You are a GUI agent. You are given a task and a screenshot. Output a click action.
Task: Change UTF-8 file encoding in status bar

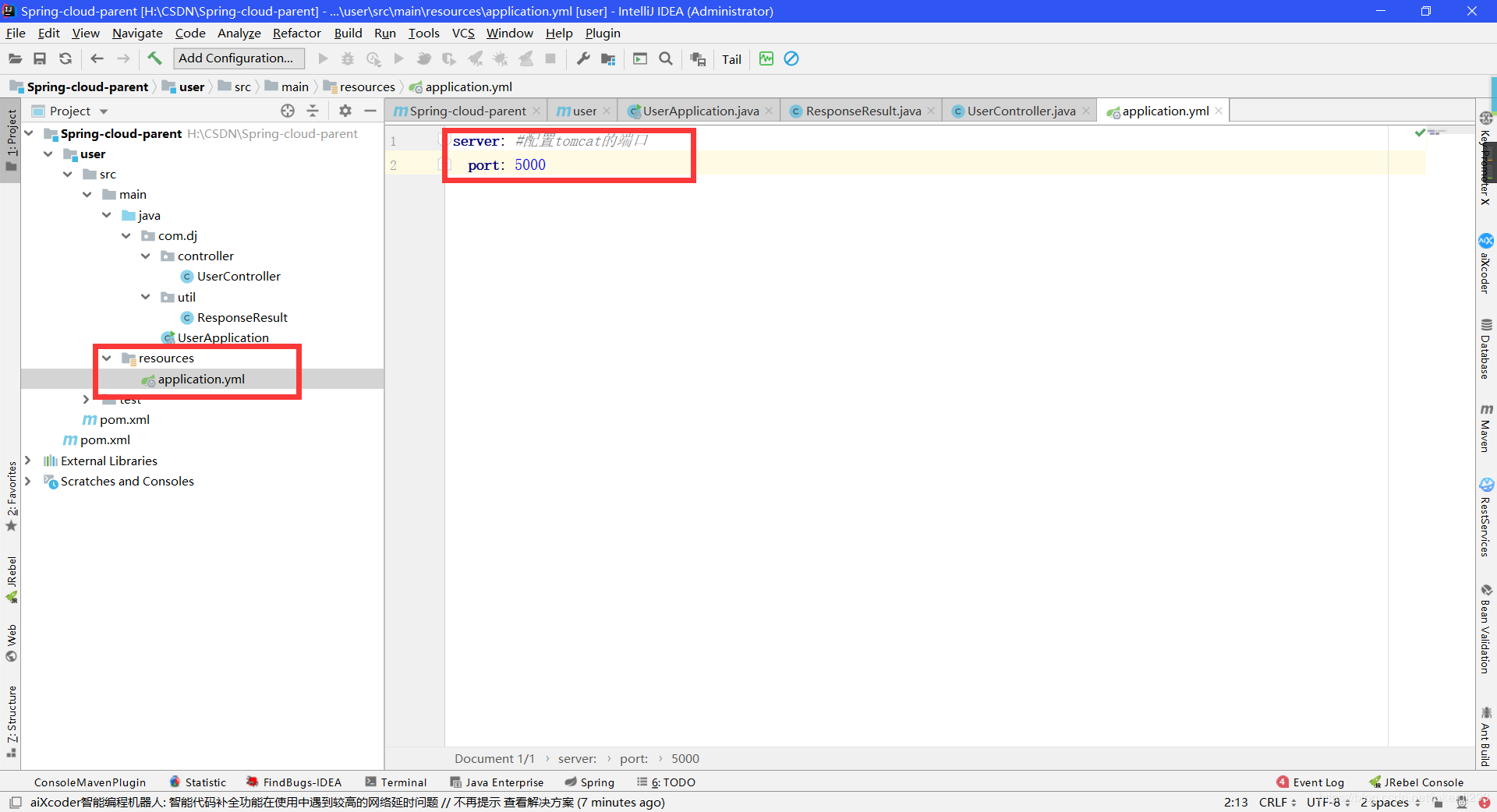[1328, 802]
